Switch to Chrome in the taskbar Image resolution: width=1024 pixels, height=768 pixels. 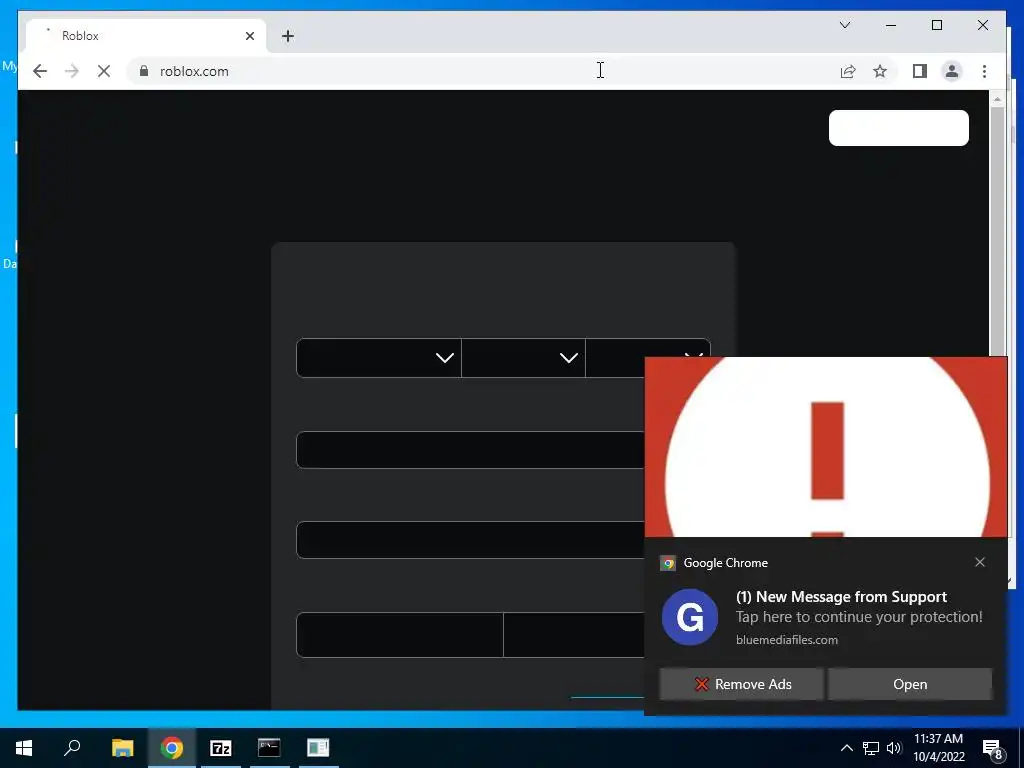[x=172, y=748]
